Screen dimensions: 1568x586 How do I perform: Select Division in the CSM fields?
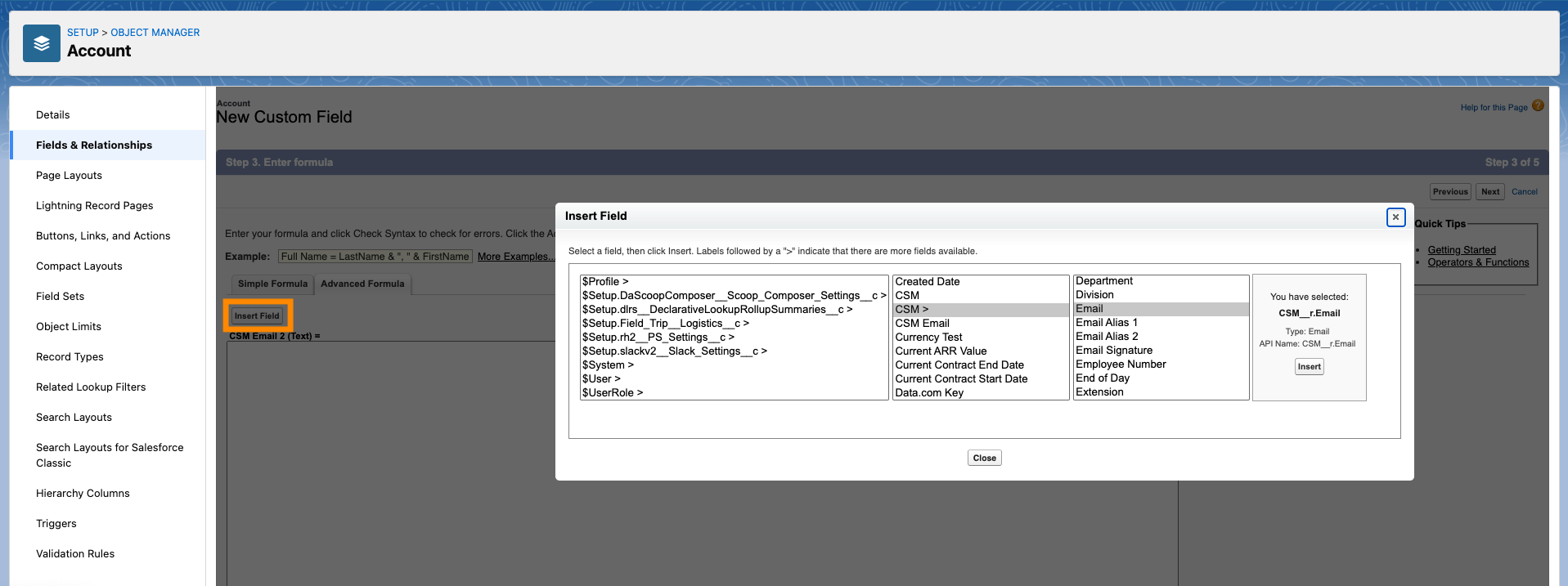pos(1161,295)
